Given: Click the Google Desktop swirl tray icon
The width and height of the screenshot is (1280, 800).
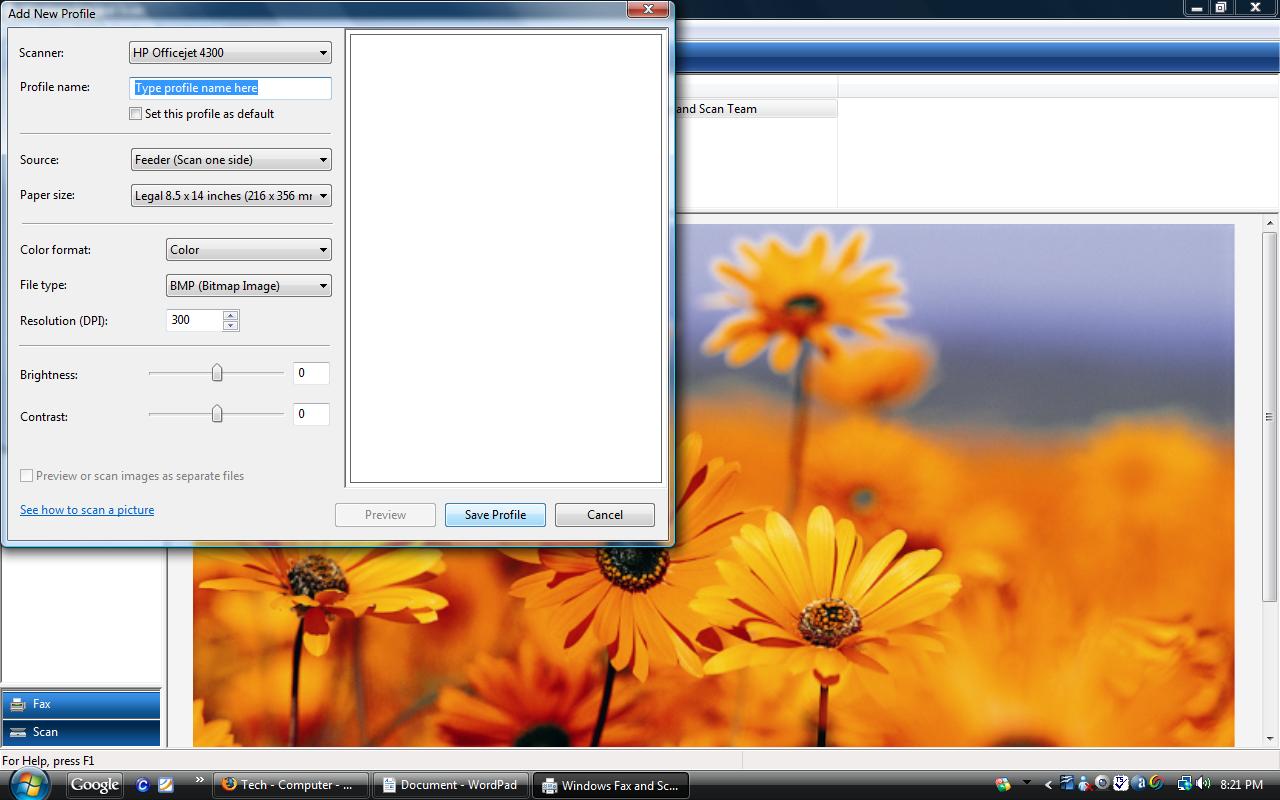Looking at the screenshot, I should click(x=1157, y=783).
